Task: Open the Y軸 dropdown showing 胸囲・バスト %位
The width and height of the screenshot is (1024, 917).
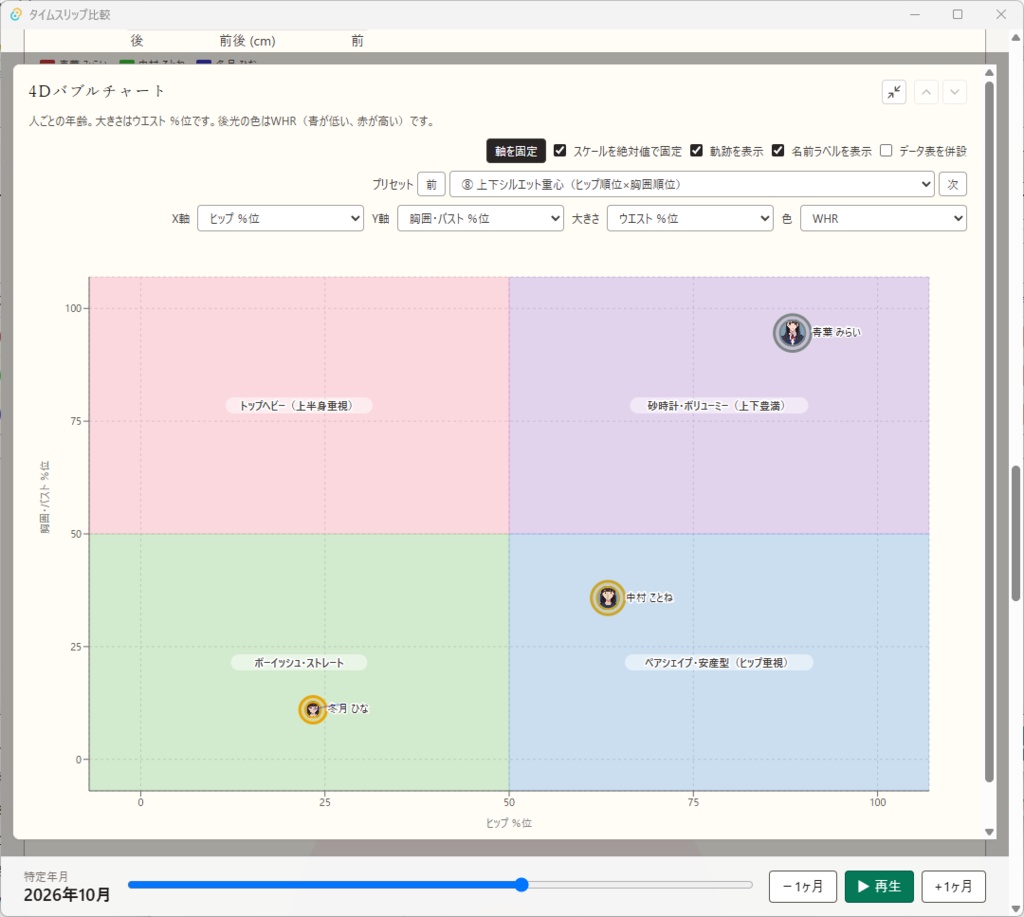Action: 480,218
